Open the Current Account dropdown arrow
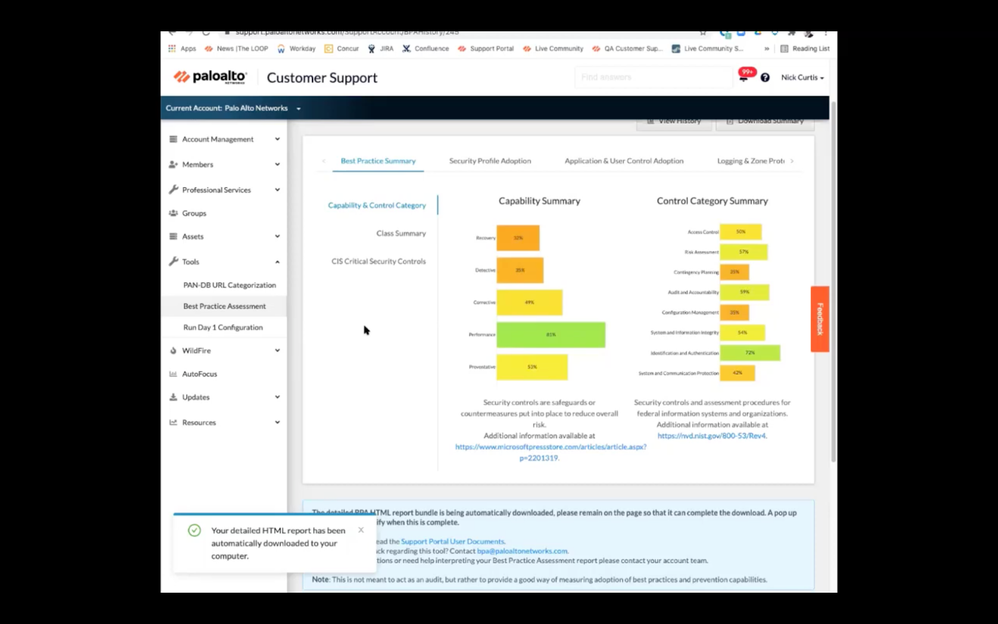998x624 pixels. click(x=299, y=108)
